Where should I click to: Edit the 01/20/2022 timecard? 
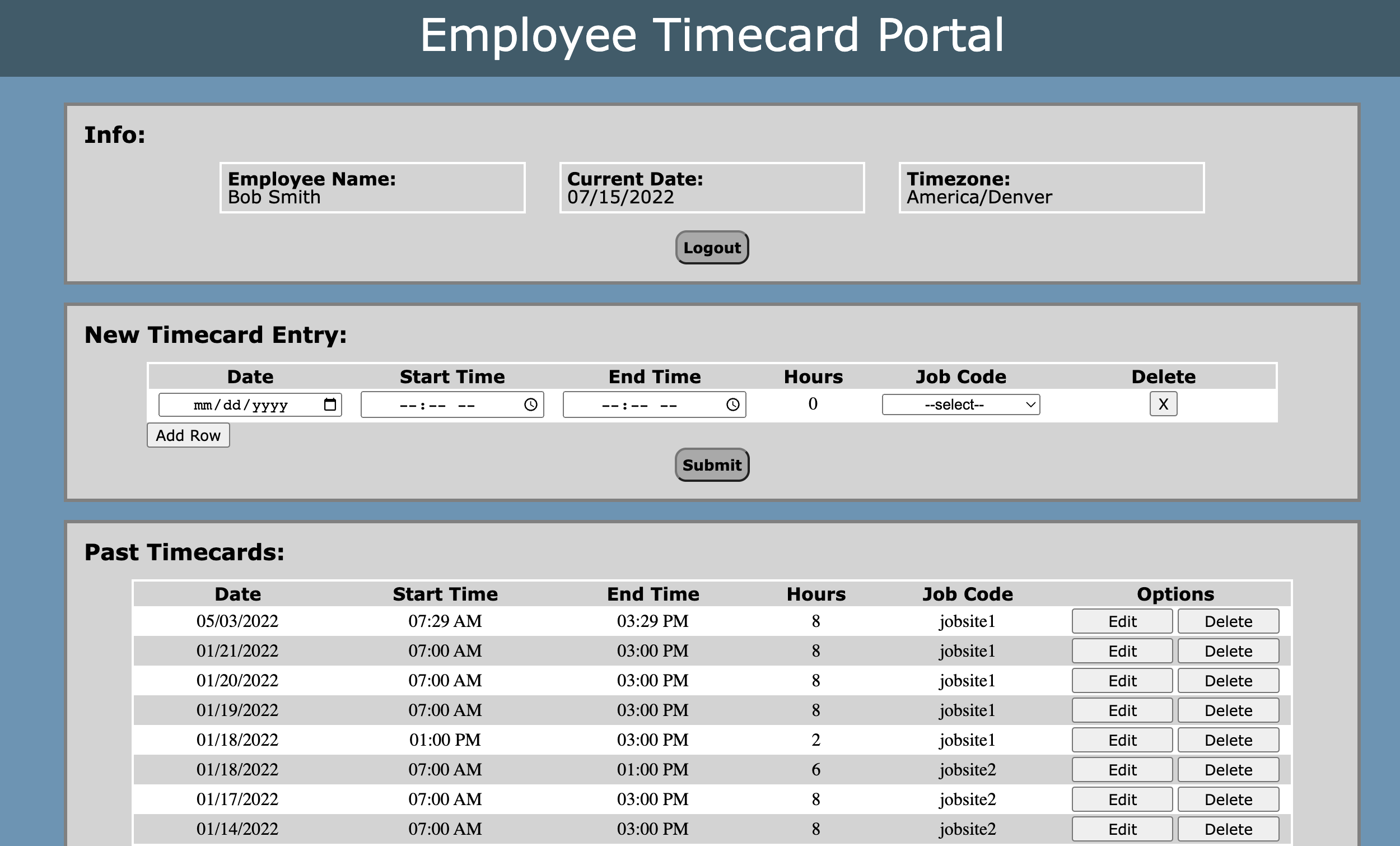pos(1122,680)
